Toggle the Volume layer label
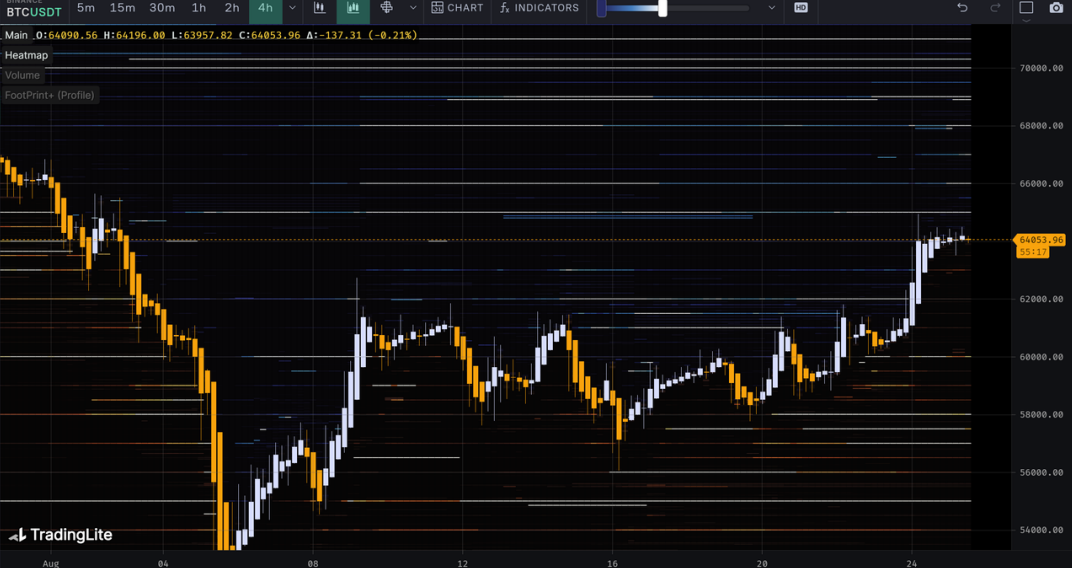 tap(22, 75)
